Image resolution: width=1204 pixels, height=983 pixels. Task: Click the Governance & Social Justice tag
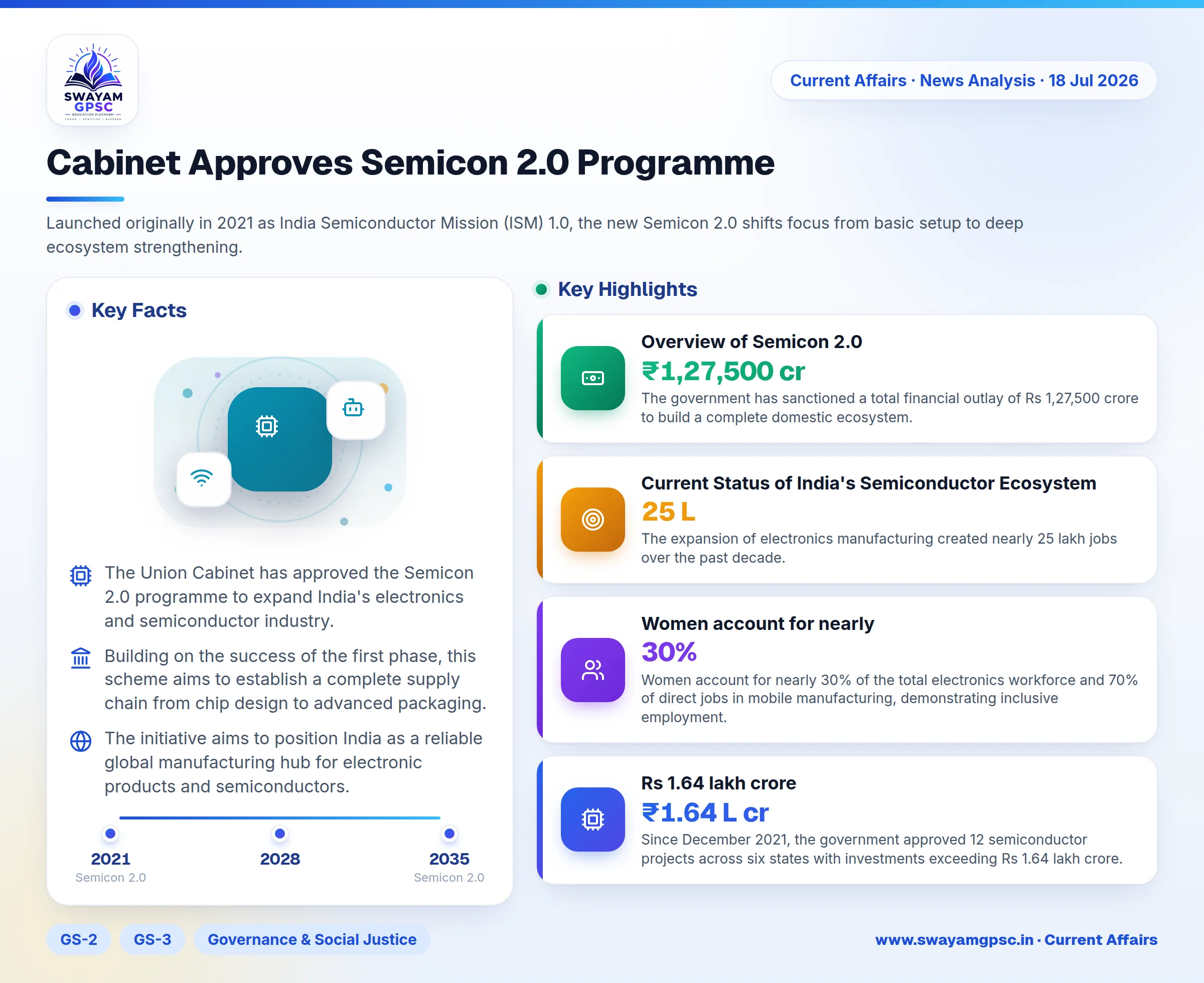[x=312, y=939]
